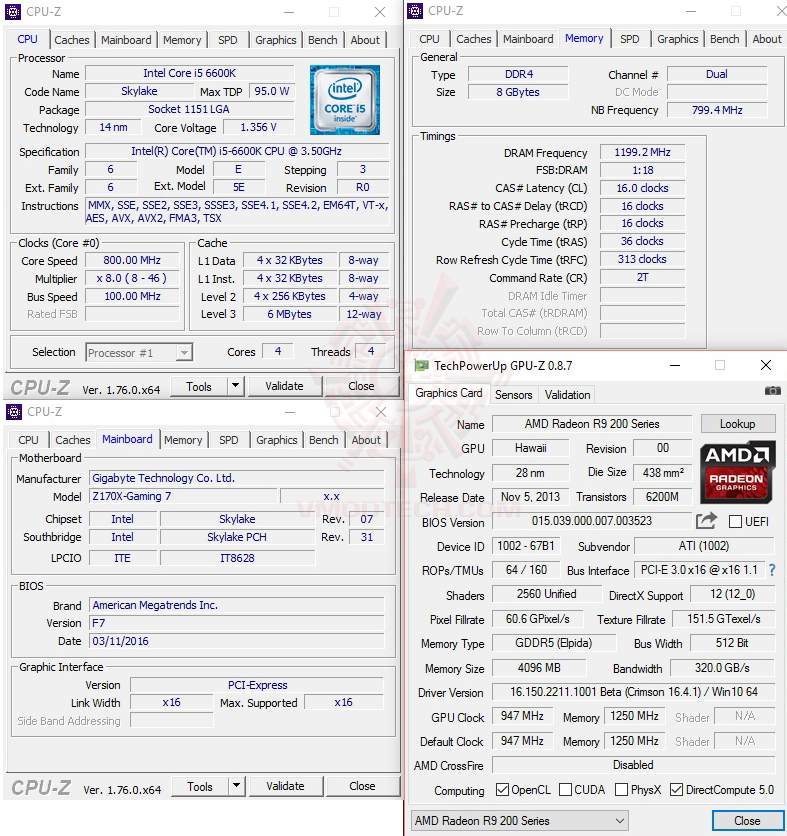Switch to Sensors tab in GPU-Z
787x836 pixels.
click(513, 395)
